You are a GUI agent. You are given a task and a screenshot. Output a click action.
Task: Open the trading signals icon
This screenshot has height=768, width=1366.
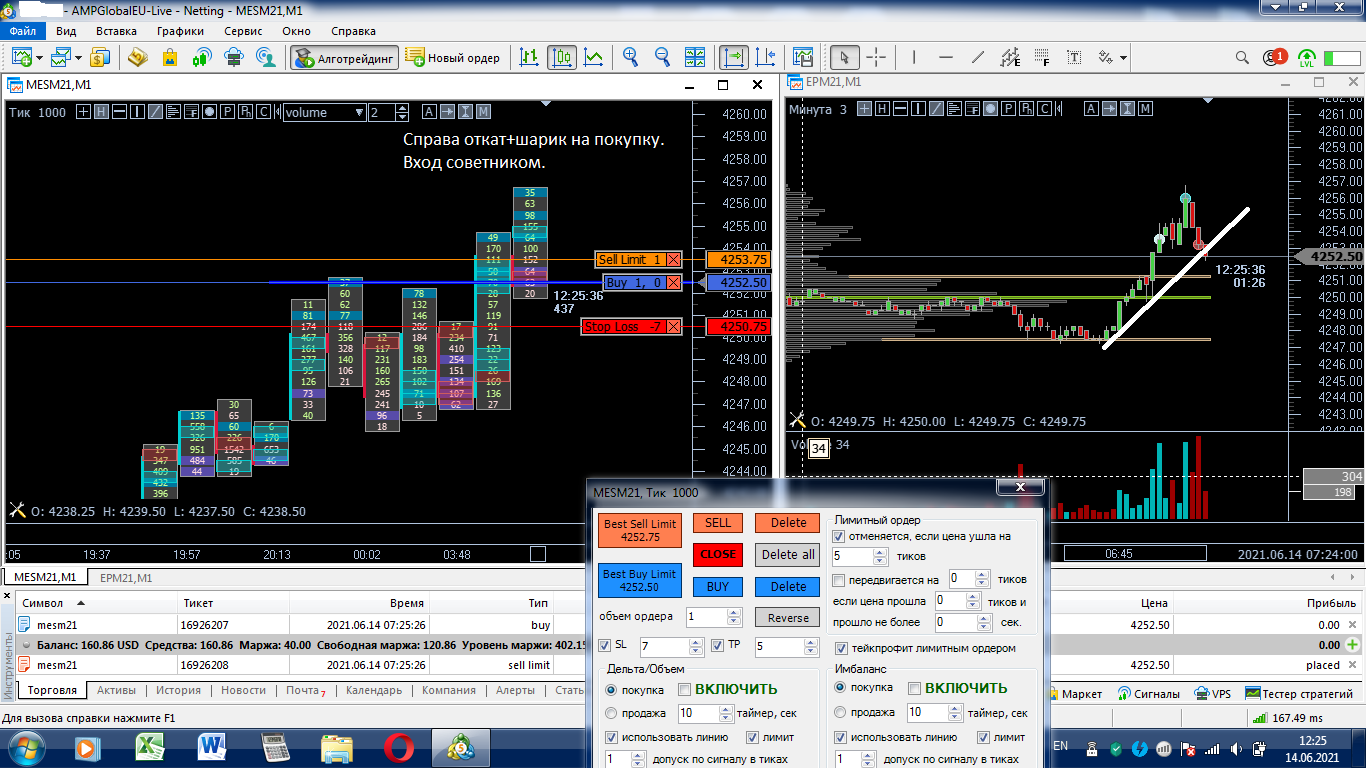pyautogui.click(x=201, y=58)
